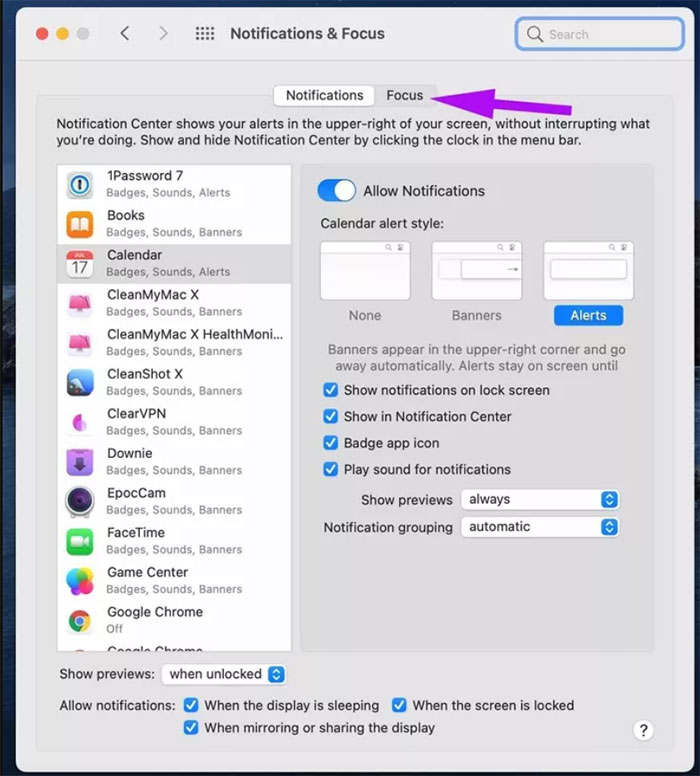Open the show all preferences grid icon

coord(205,34)
